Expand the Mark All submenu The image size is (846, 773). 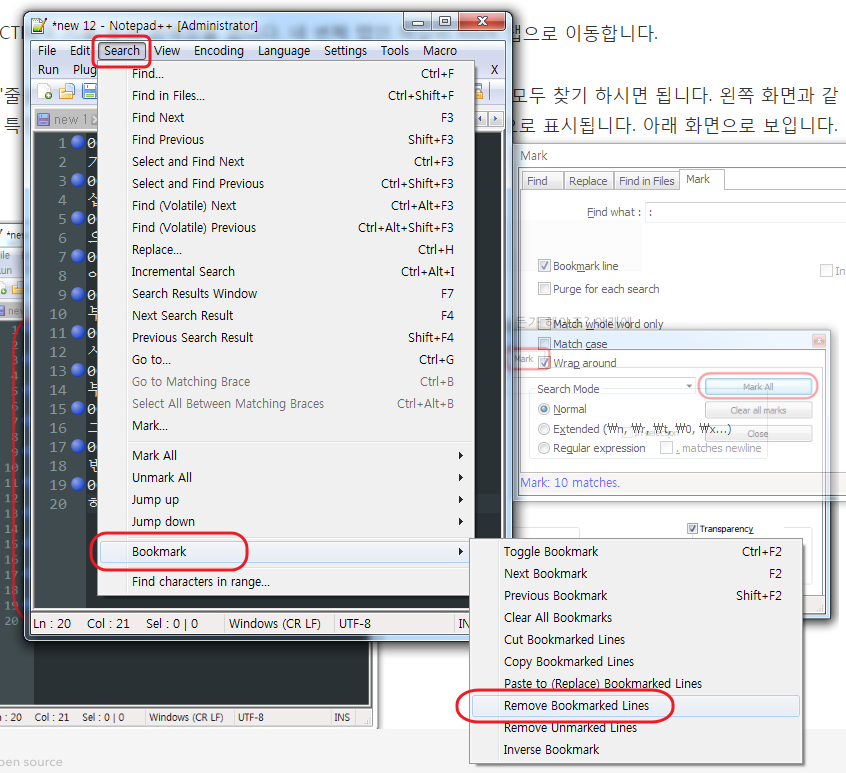click(284, 455)
